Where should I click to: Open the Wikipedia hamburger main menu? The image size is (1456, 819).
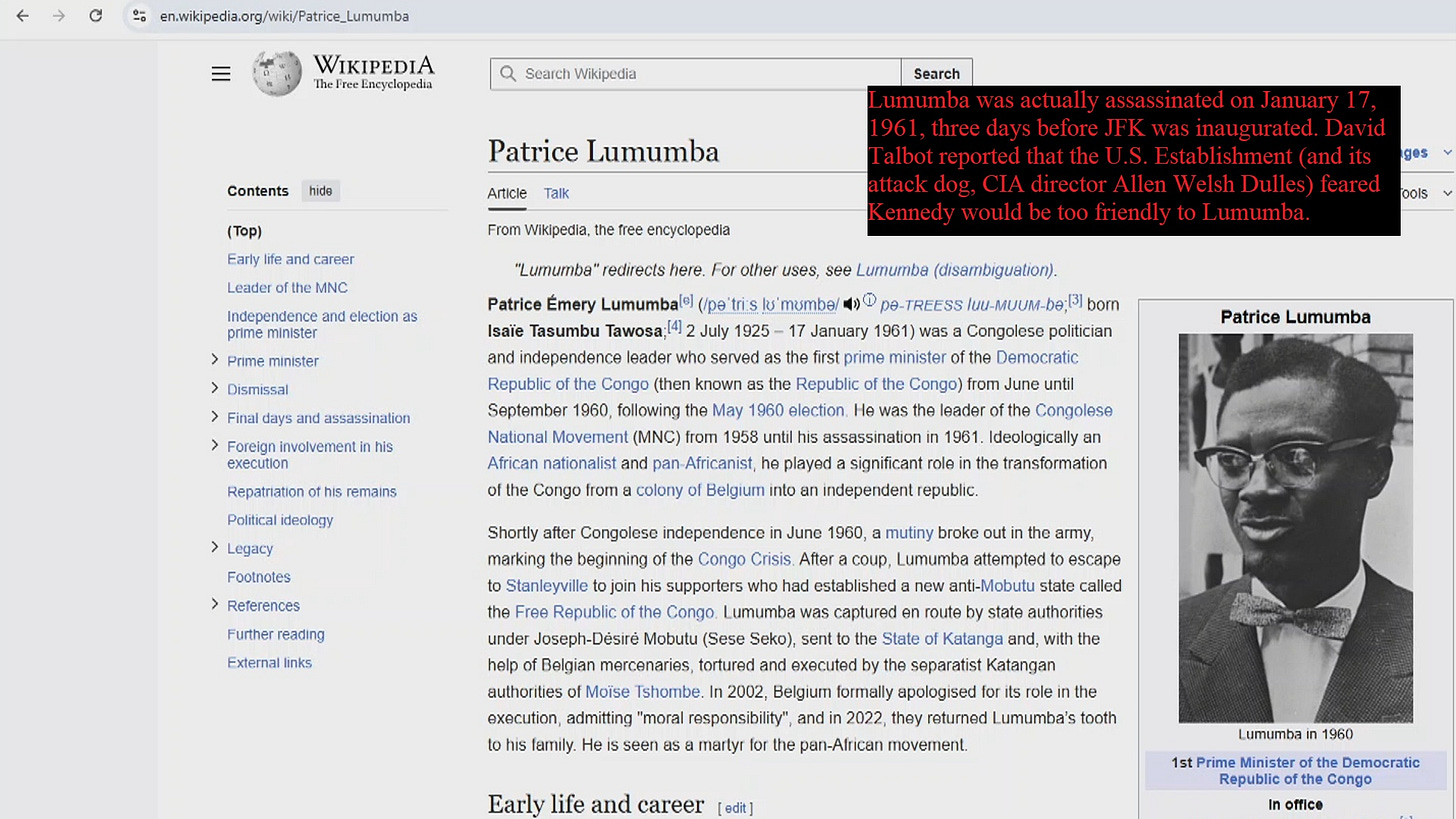click(x=221, y=74)
